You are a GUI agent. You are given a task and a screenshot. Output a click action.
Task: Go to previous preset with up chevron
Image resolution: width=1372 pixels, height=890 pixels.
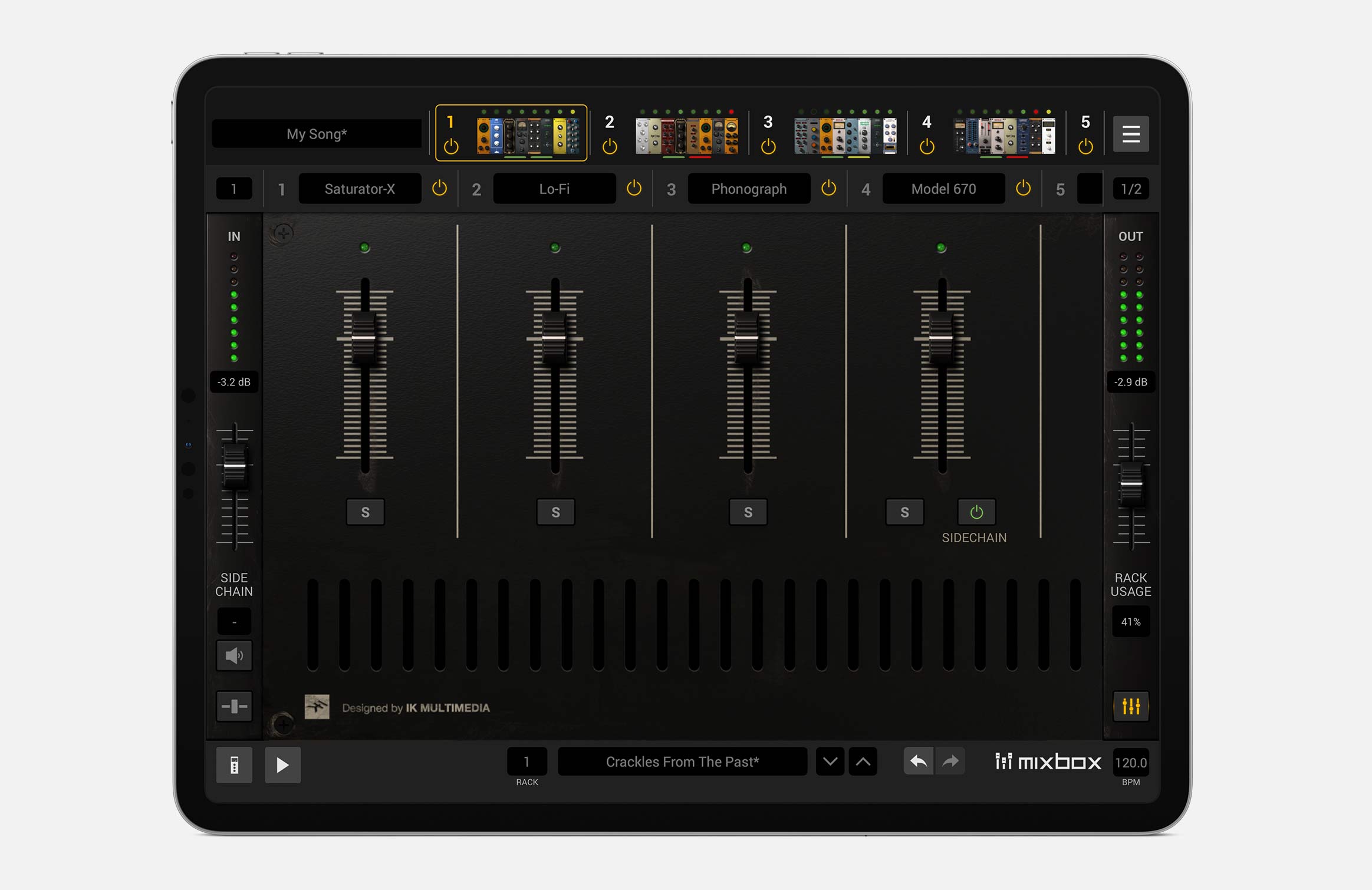863,762
